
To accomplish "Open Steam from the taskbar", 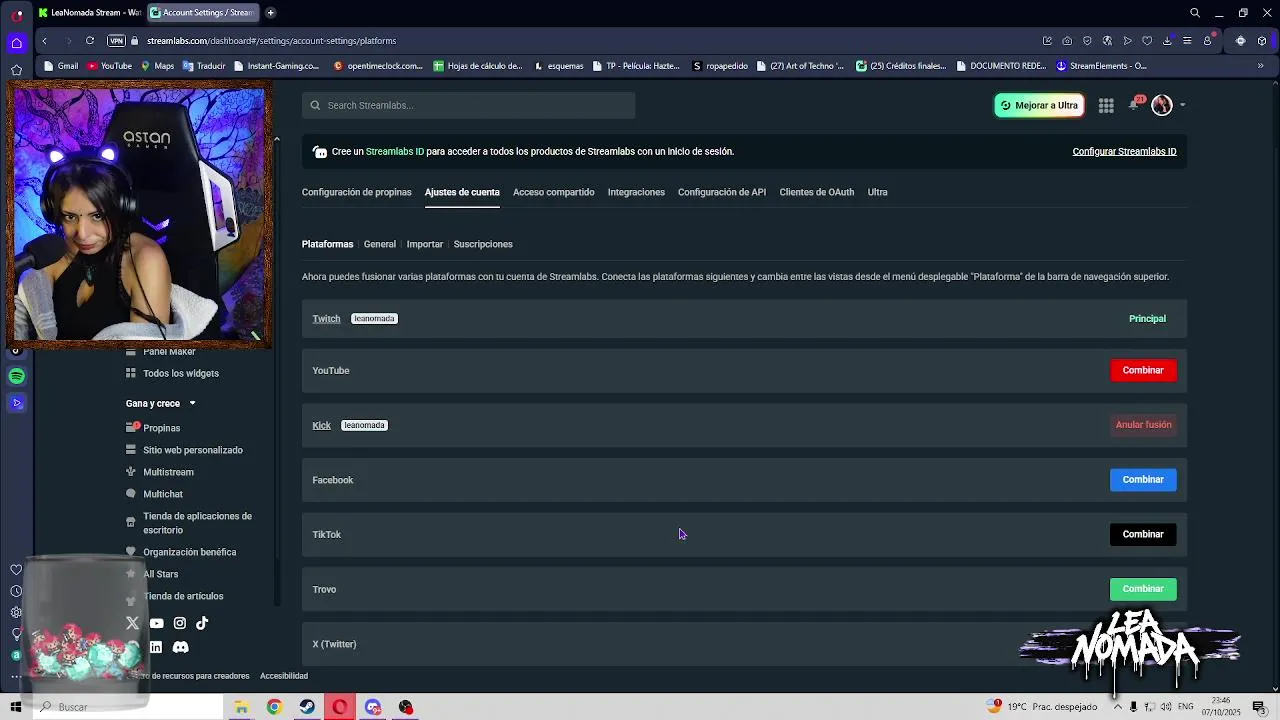I will coord(307,707).
